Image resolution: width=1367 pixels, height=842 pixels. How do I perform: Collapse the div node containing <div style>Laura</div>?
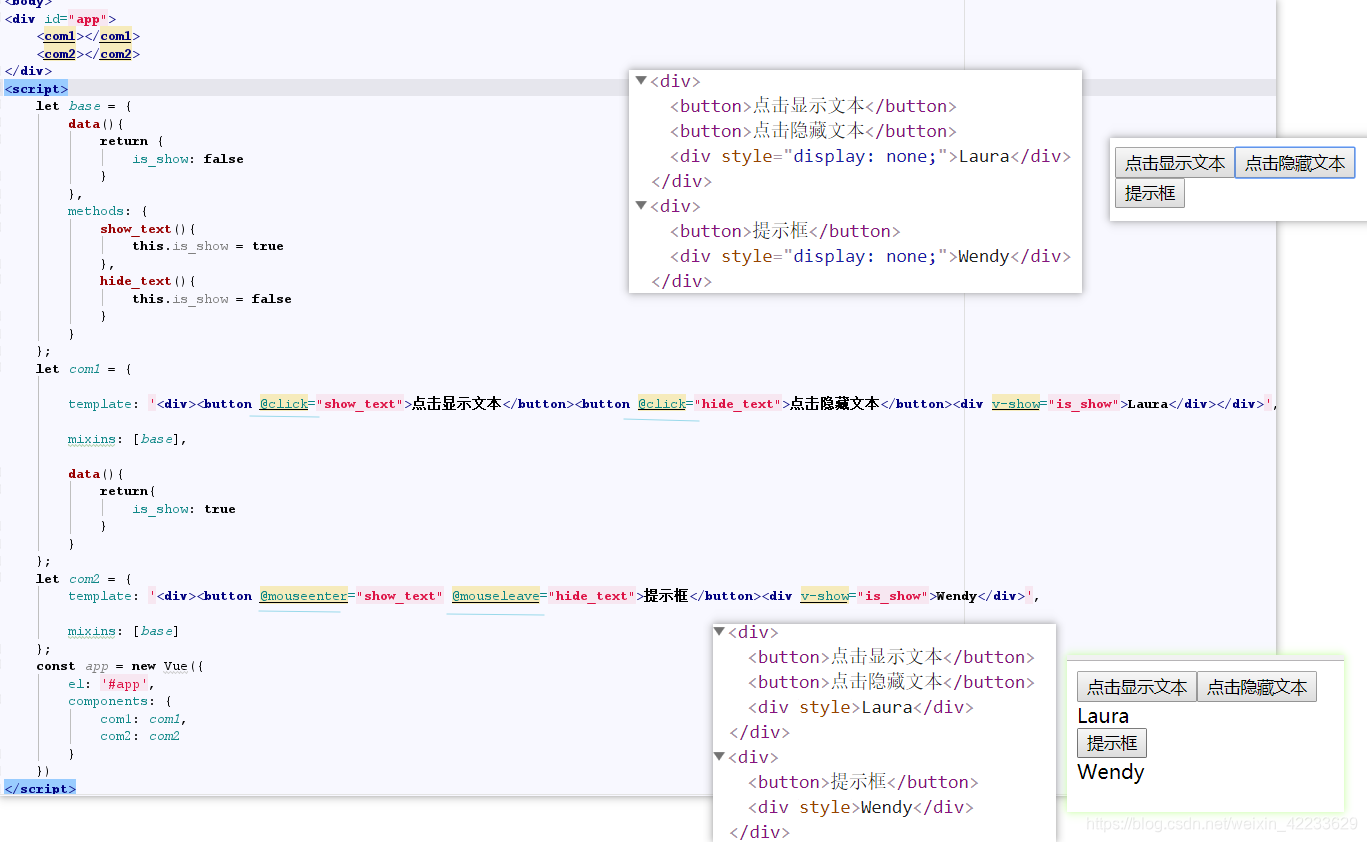(x=719, y=632)
